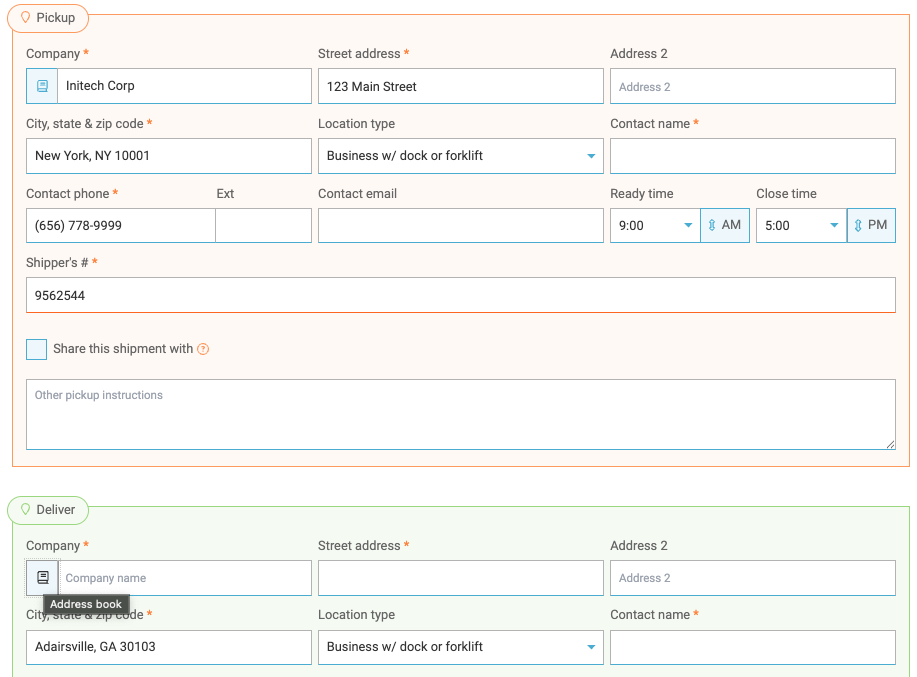Click the Other pickup instructions text area
The image size is (917, 677).
pos(460,413)
